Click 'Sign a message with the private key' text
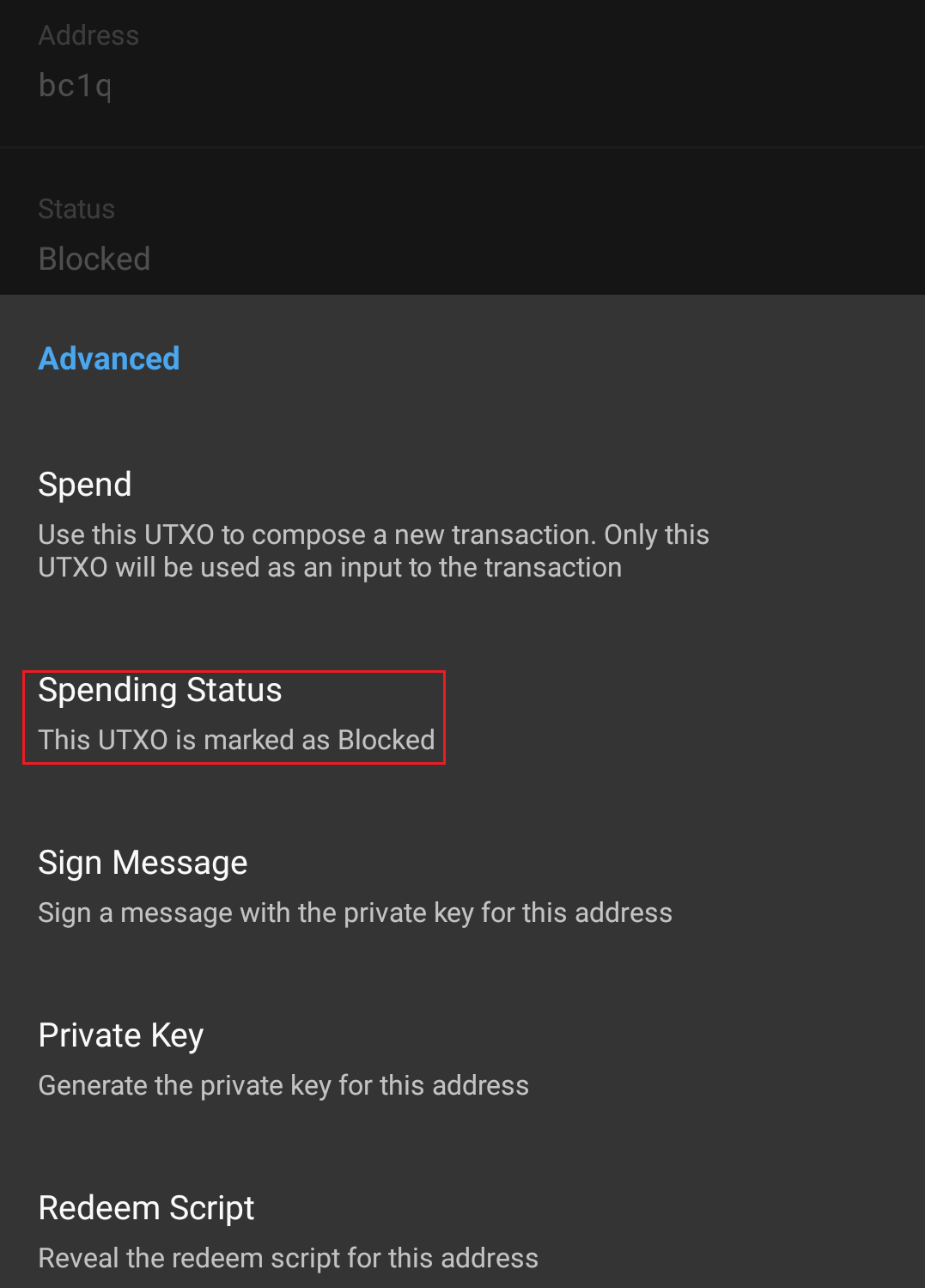The image size is (925, 1288). pos(355,913)
